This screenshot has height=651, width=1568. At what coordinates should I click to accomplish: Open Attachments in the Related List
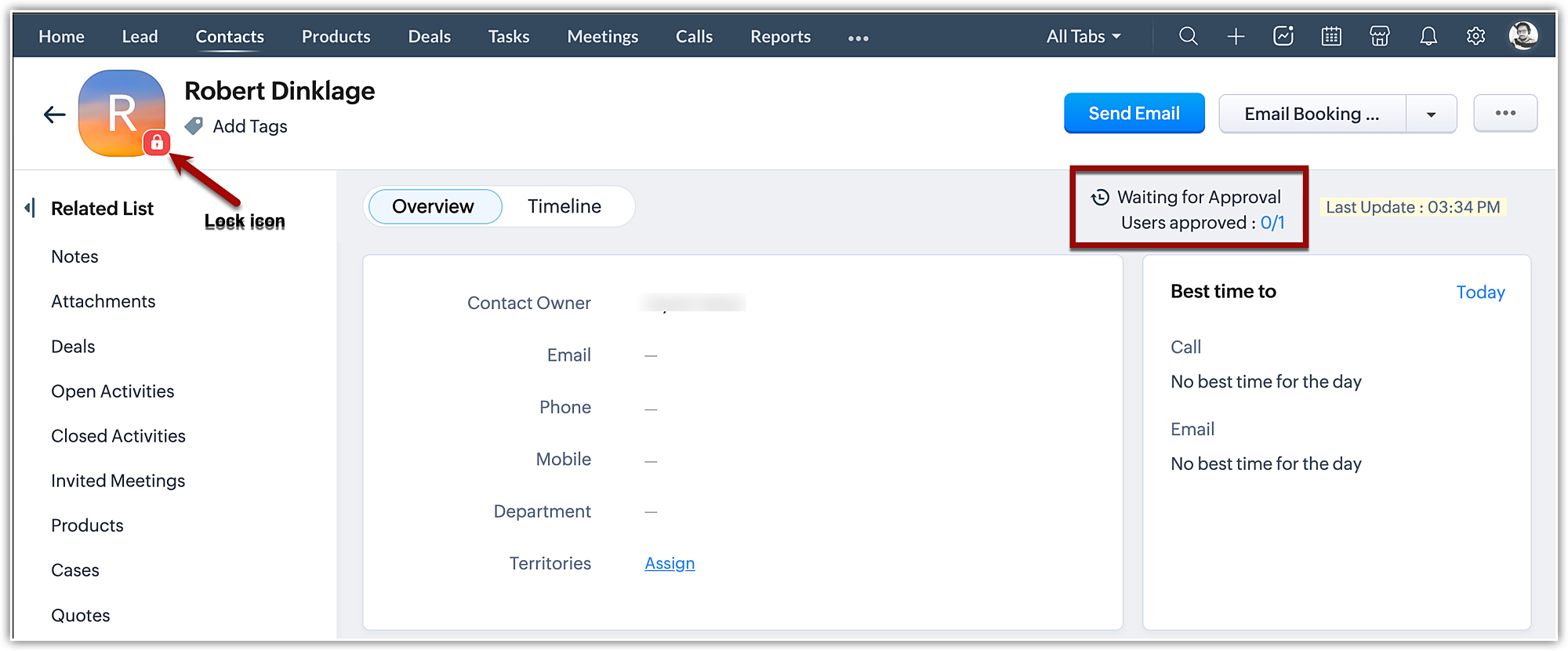click(x=103, y=301)
